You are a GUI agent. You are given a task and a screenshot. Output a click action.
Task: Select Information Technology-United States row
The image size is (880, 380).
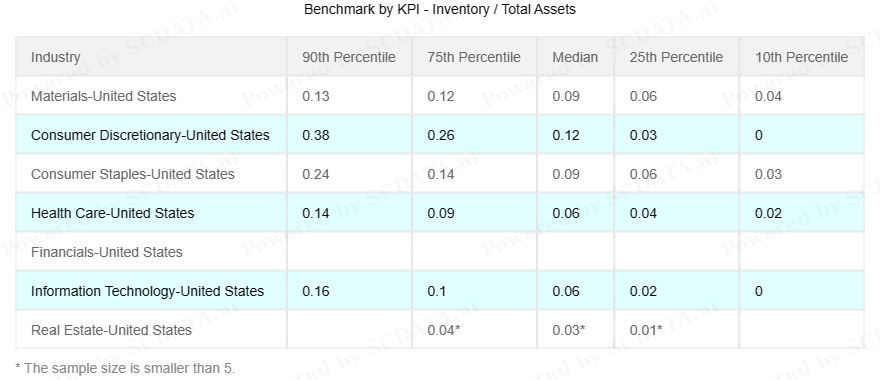[x=440, y=291]
